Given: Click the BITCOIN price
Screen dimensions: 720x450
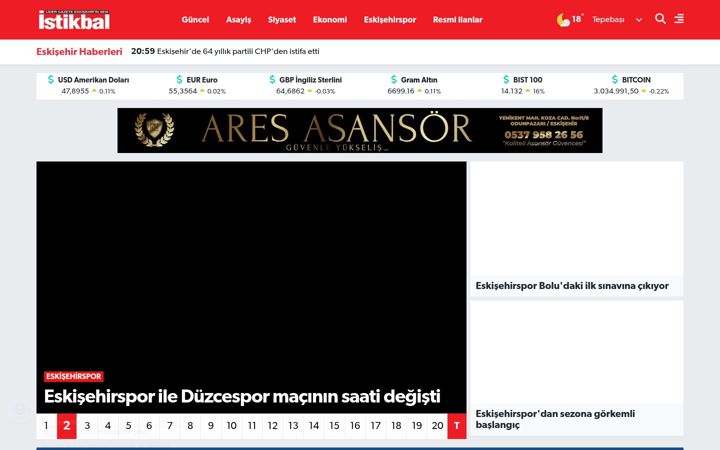Looking at the screenshot, I should coord(631,85).
